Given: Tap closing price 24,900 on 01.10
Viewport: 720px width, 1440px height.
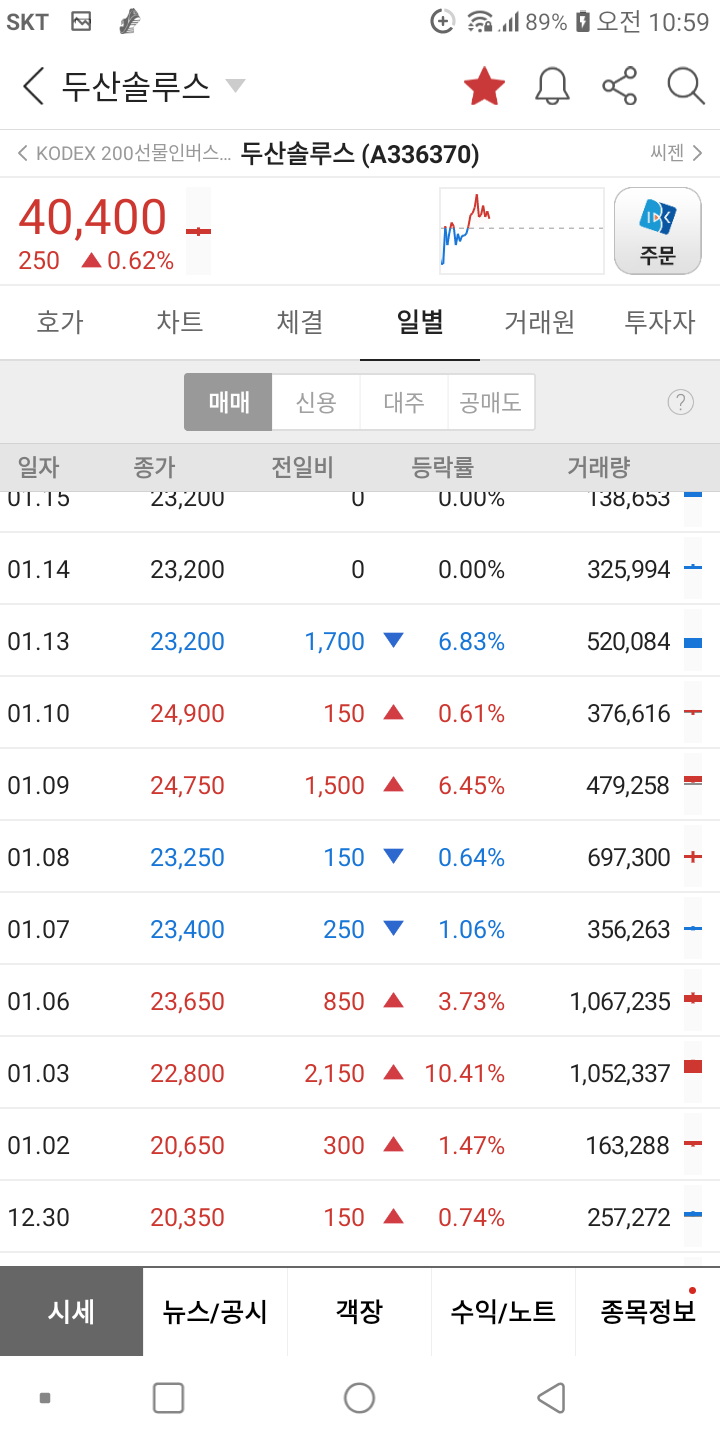Looking at the screenshot, I should [188, 713].
